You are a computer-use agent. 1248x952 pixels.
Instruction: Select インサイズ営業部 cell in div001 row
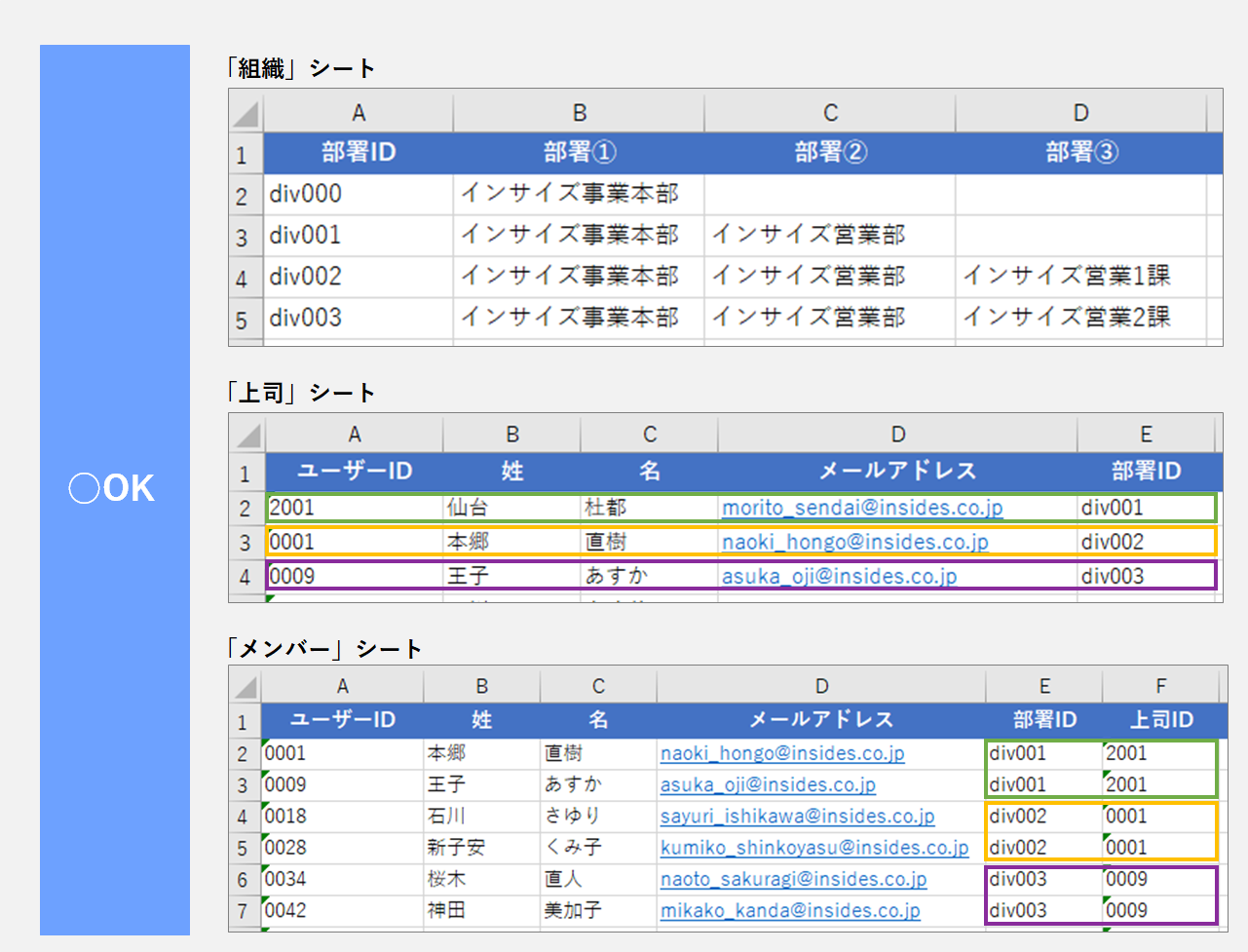click(x=830, y=235)
